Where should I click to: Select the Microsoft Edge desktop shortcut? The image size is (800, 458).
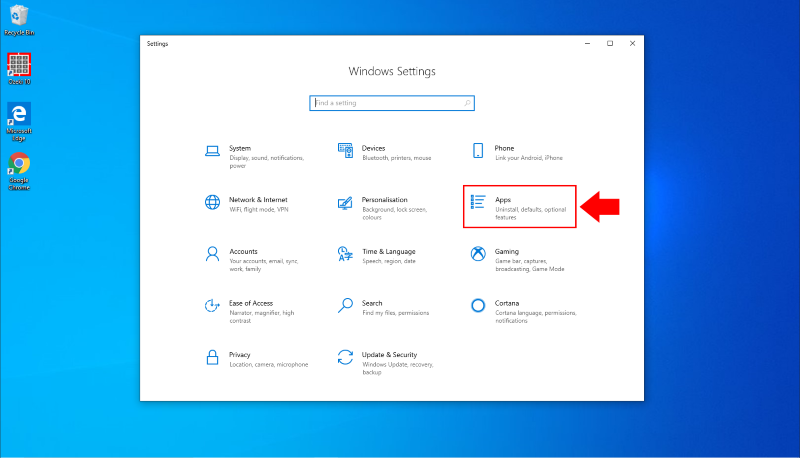coord(19,122)
